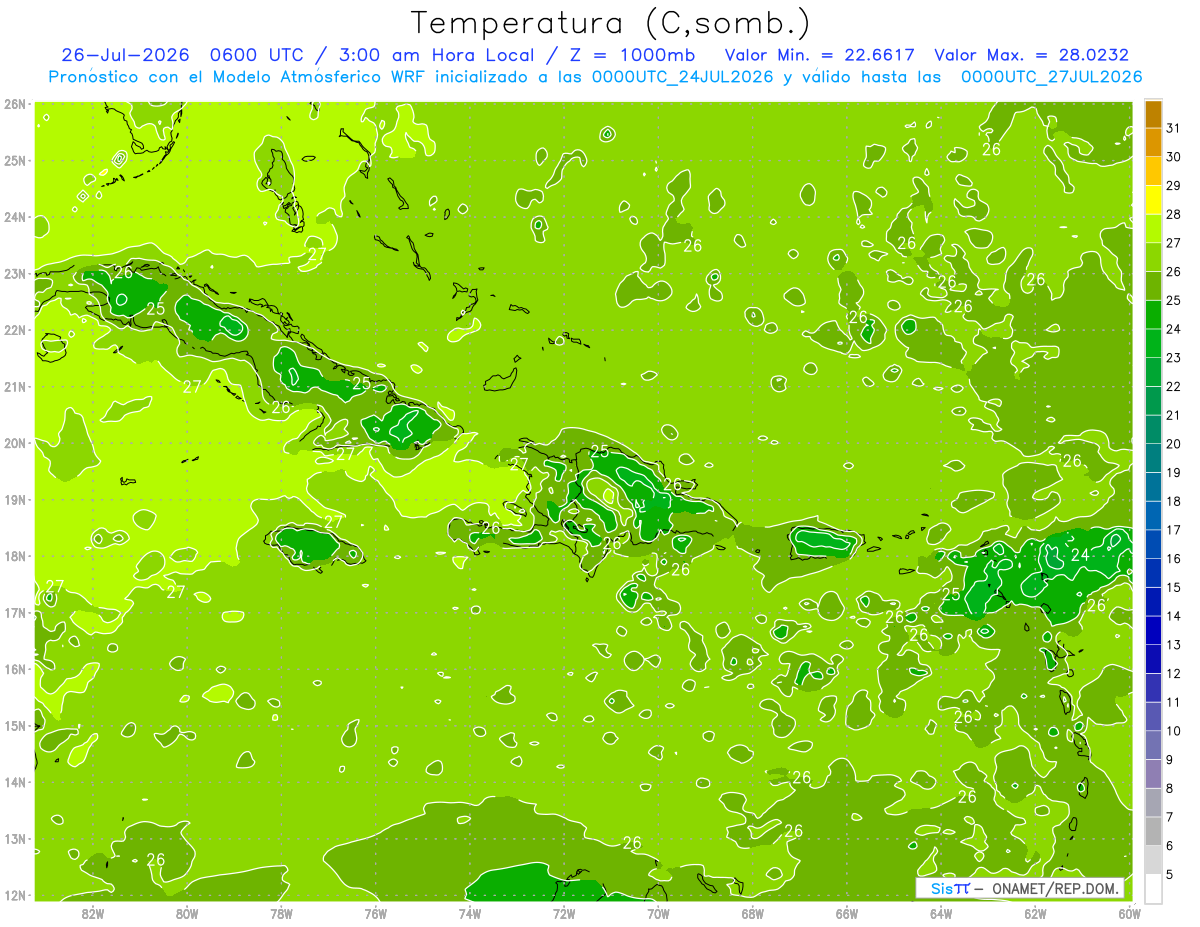The image size is (1200, 927).
Task: Click latitude axis label "16N"
Action: pos(15,669)
